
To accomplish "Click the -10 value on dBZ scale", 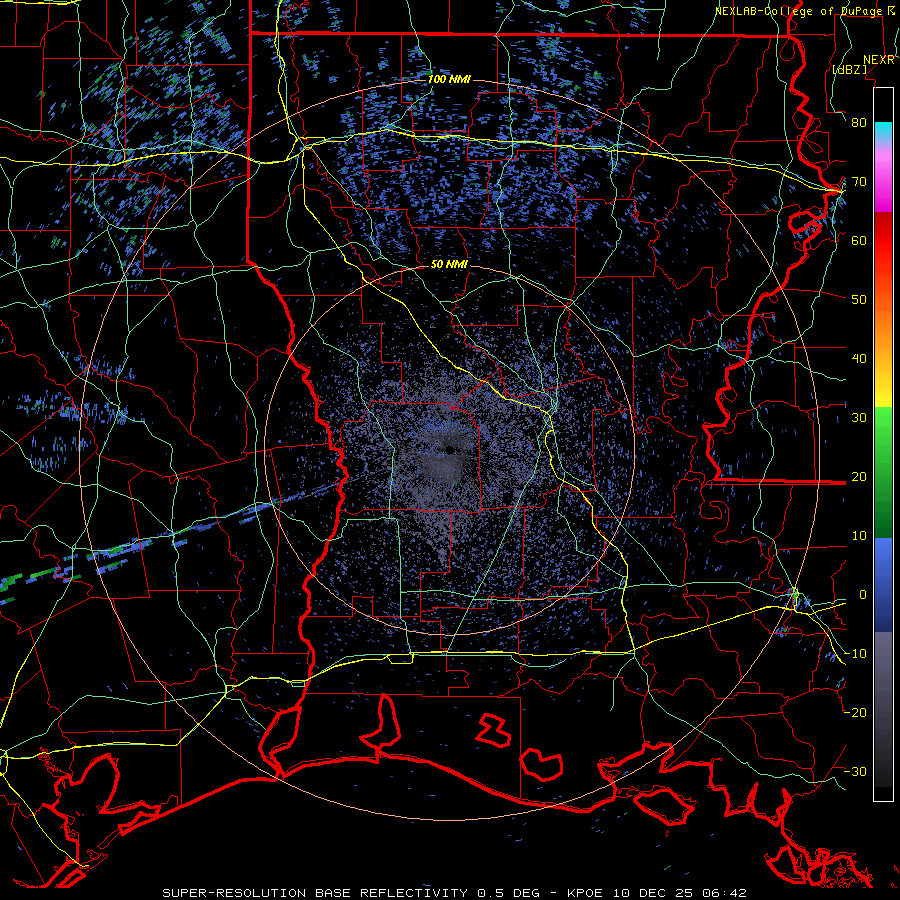I will [855, 654].
